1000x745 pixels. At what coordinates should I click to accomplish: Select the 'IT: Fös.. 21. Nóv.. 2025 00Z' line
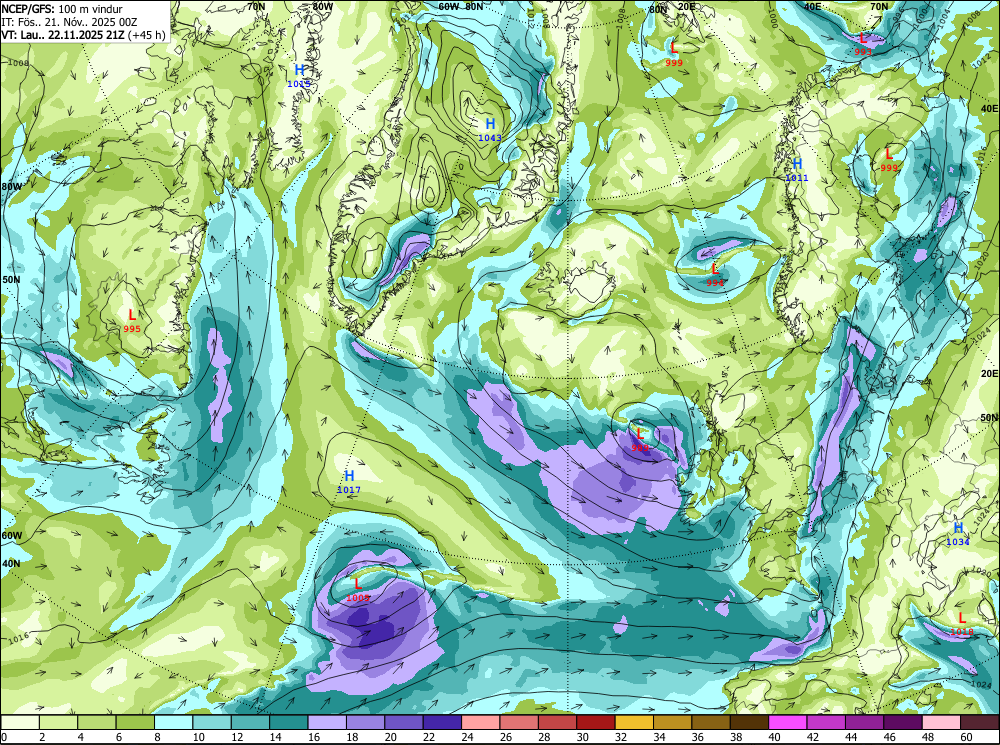(x=69, y=22)
